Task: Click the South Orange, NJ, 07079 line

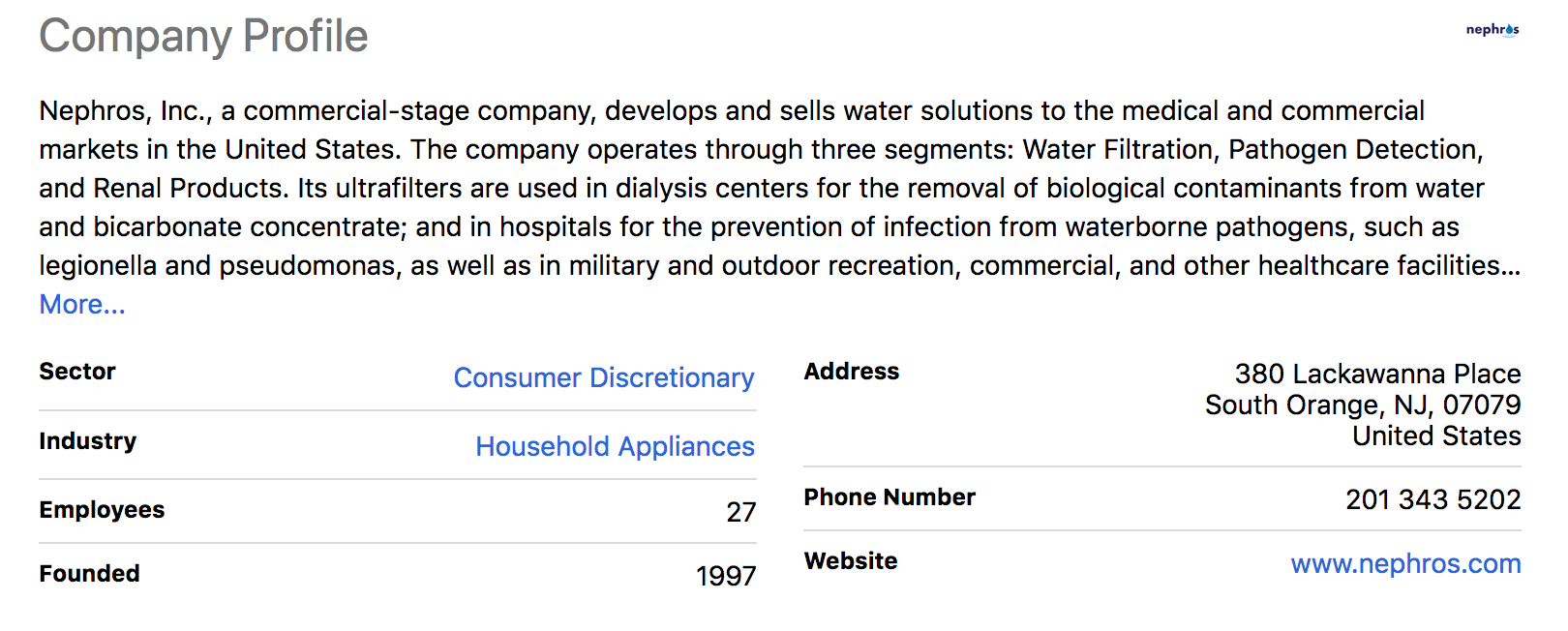Action: 1363,405
